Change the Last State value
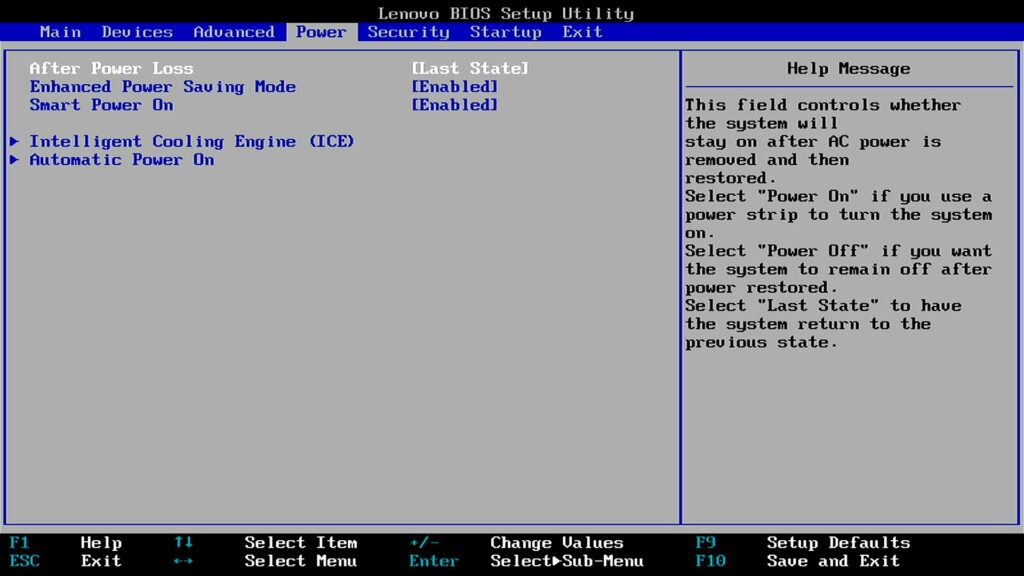This screenshot has width=1024, height=576. pyautogui.click(x=470, y=69)
